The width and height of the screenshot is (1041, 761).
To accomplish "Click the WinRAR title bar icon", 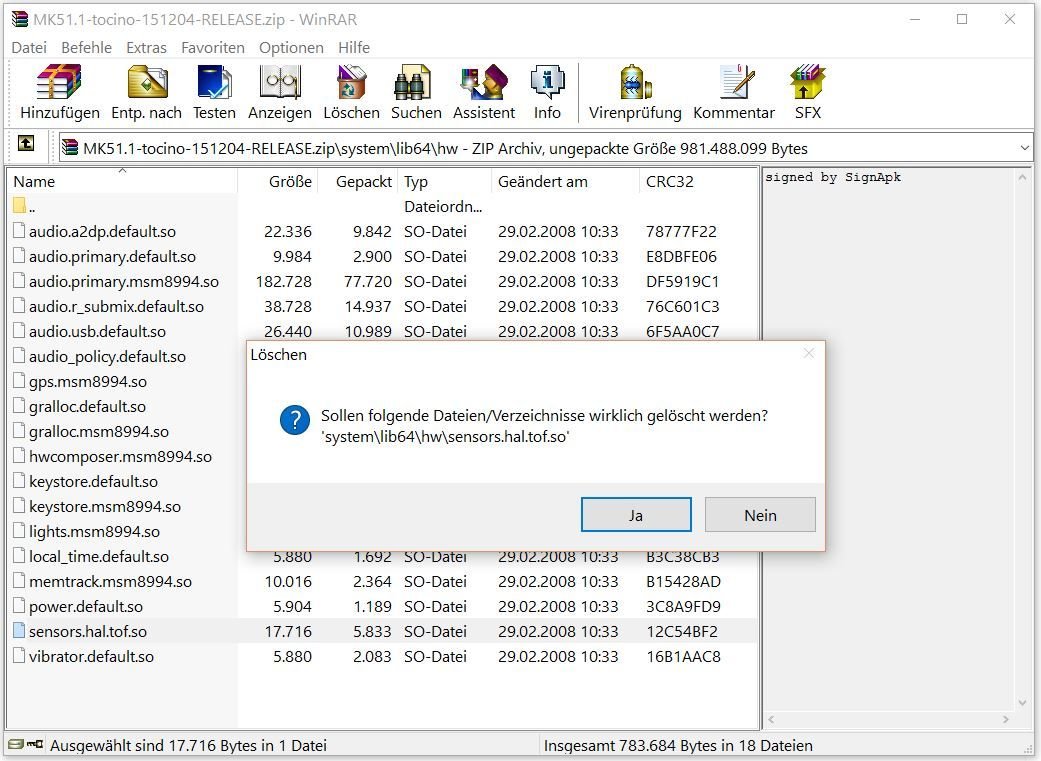I will point(19,19).
